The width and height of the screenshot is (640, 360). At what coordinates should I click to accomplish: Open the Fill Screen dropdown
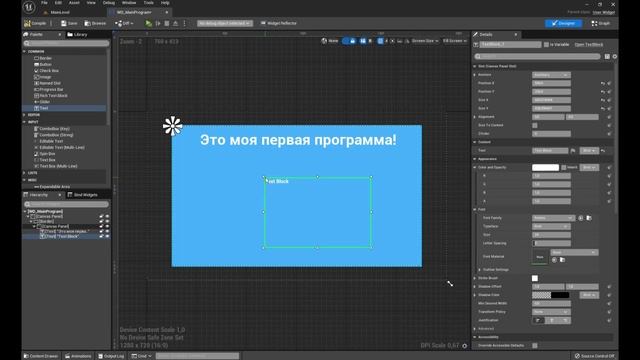point(455,41)
